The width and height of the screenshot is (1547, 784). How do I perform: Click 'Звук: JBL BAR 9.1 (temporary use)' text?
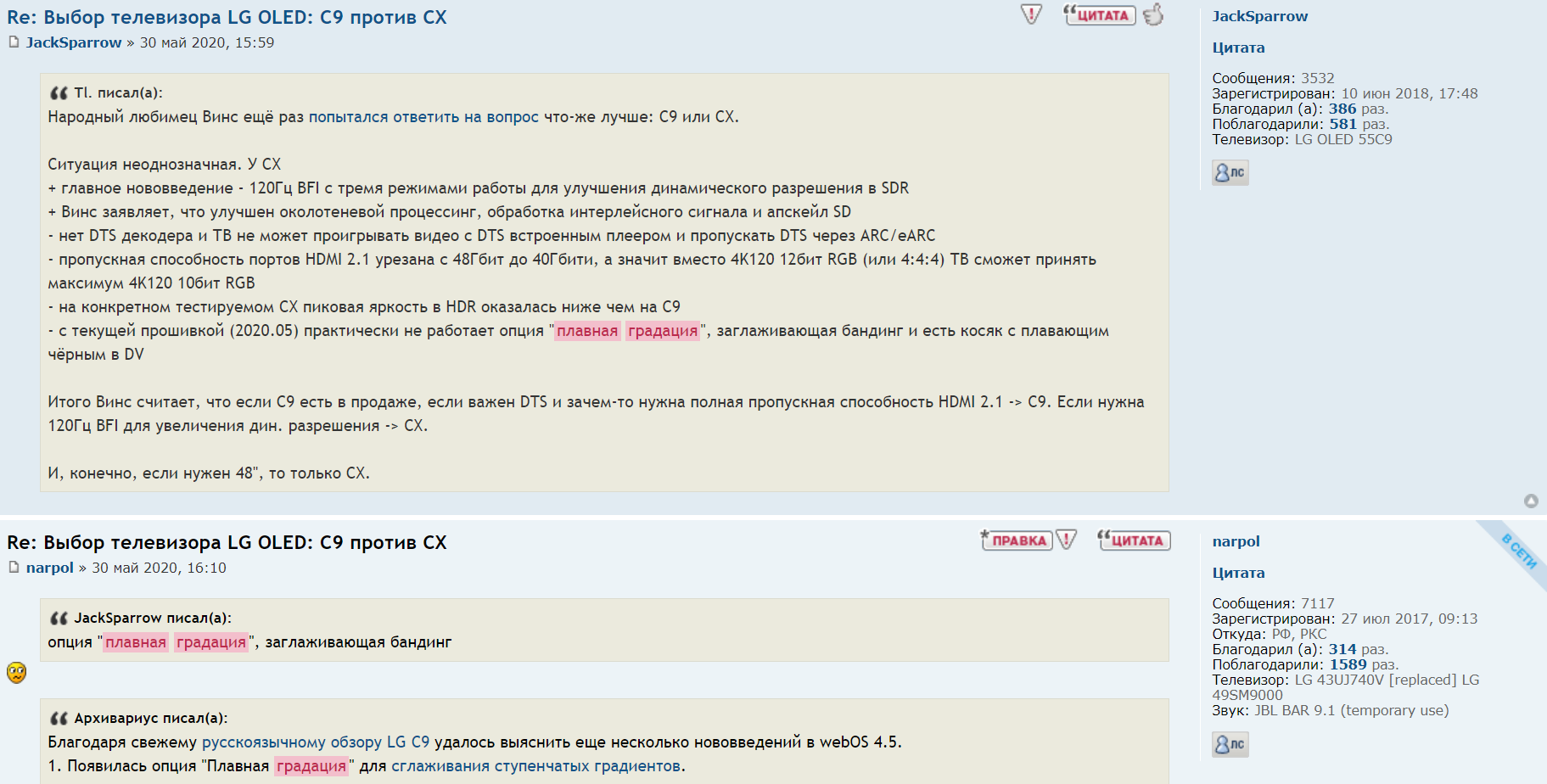[x=1330, y=710]
